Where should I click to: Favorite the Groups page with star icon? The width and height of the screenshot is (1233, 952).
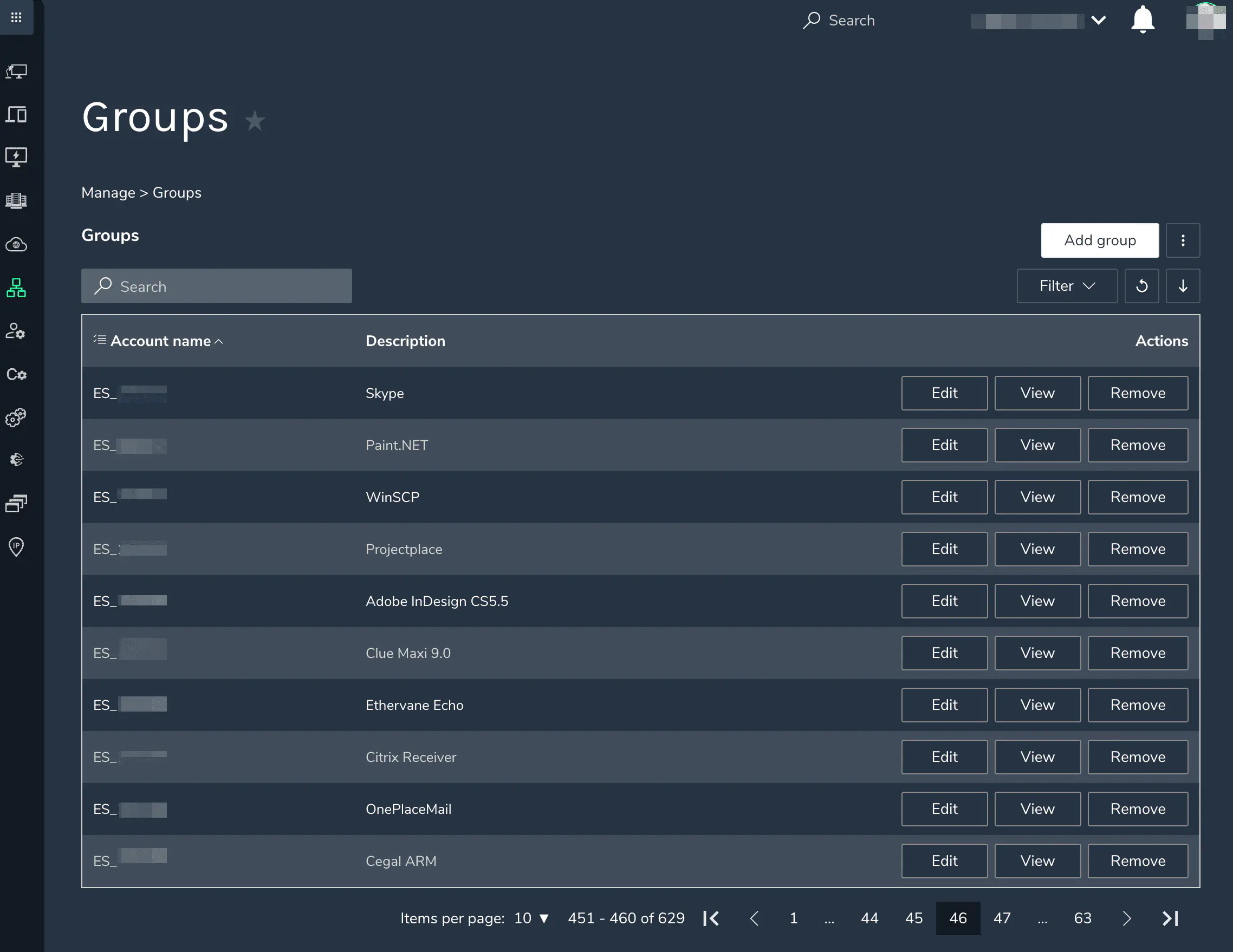pyautogui.click(x=255, y=121)
